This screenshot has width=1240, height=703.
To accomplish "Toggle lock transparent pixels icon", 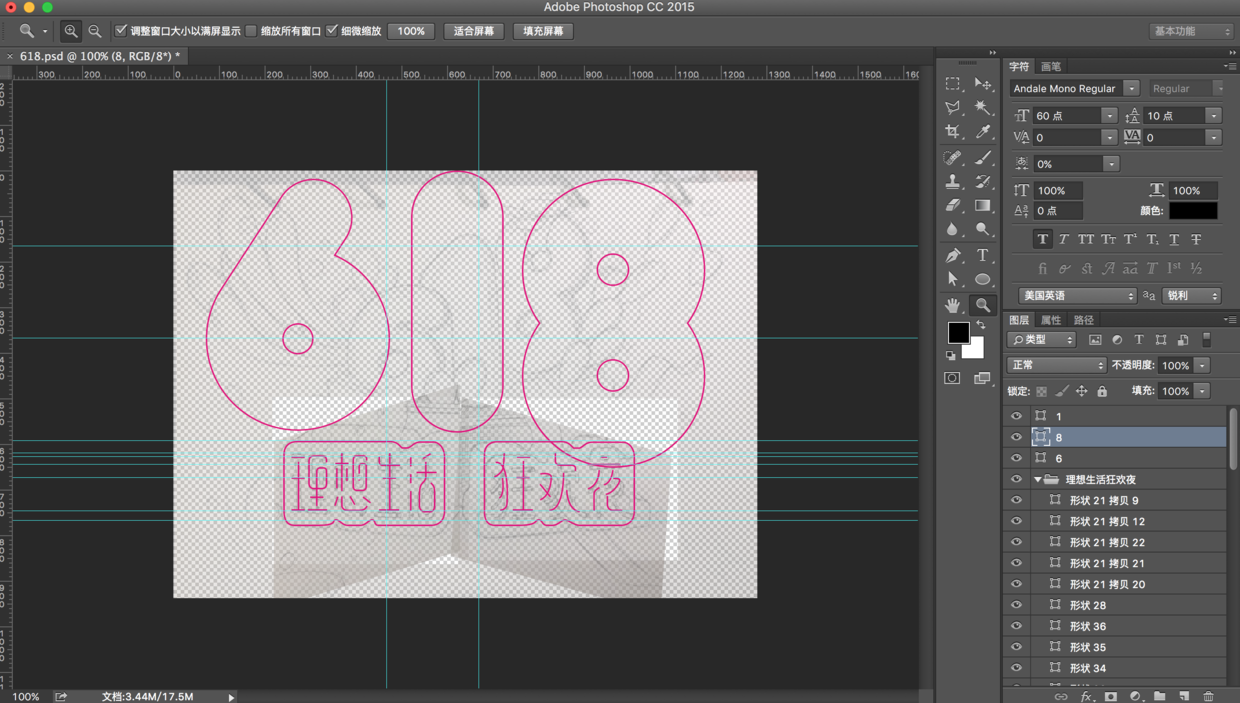I will pos(1041,392).
